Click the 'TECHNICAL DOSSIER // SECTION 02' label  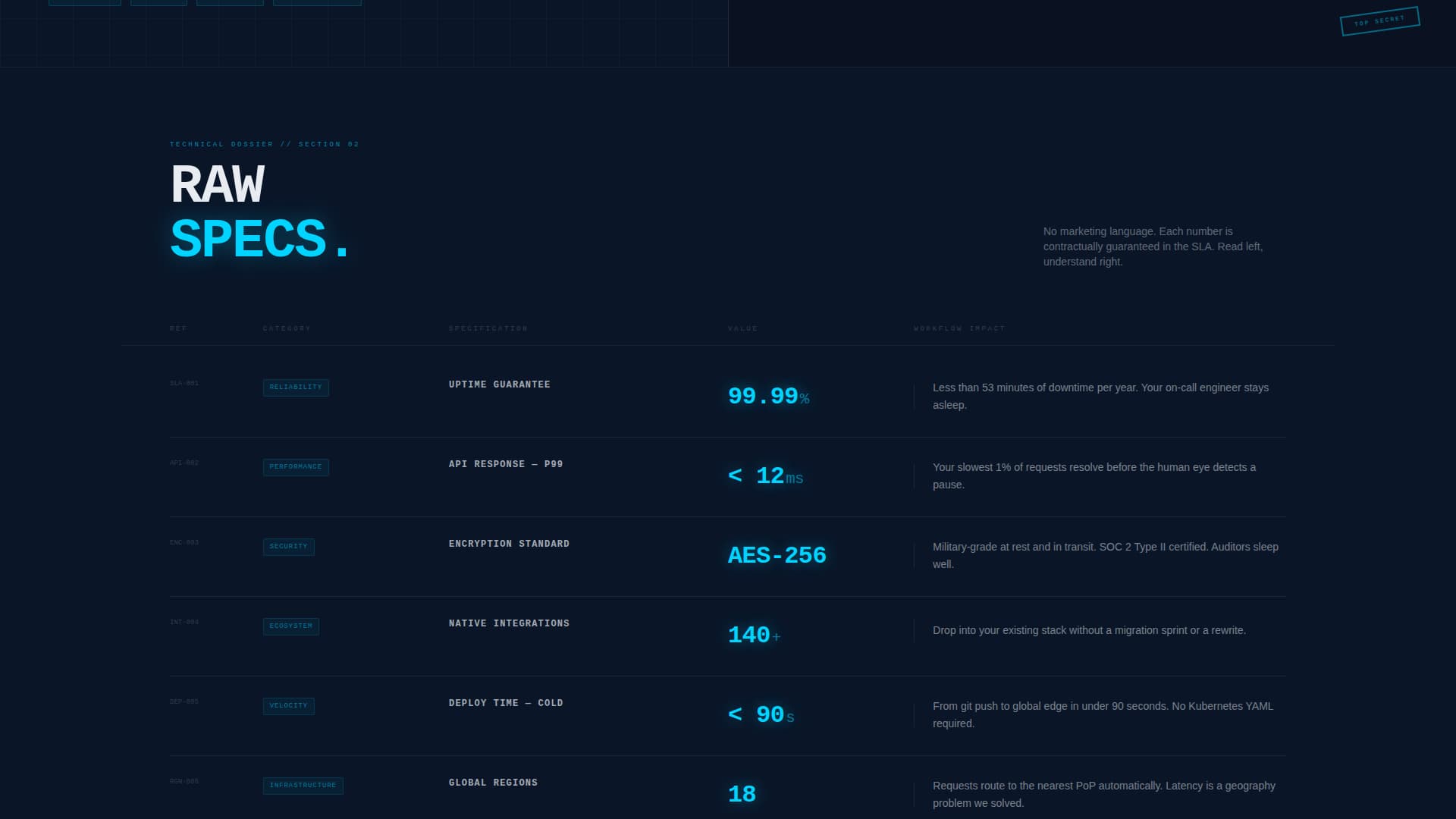tap(264, 144)
